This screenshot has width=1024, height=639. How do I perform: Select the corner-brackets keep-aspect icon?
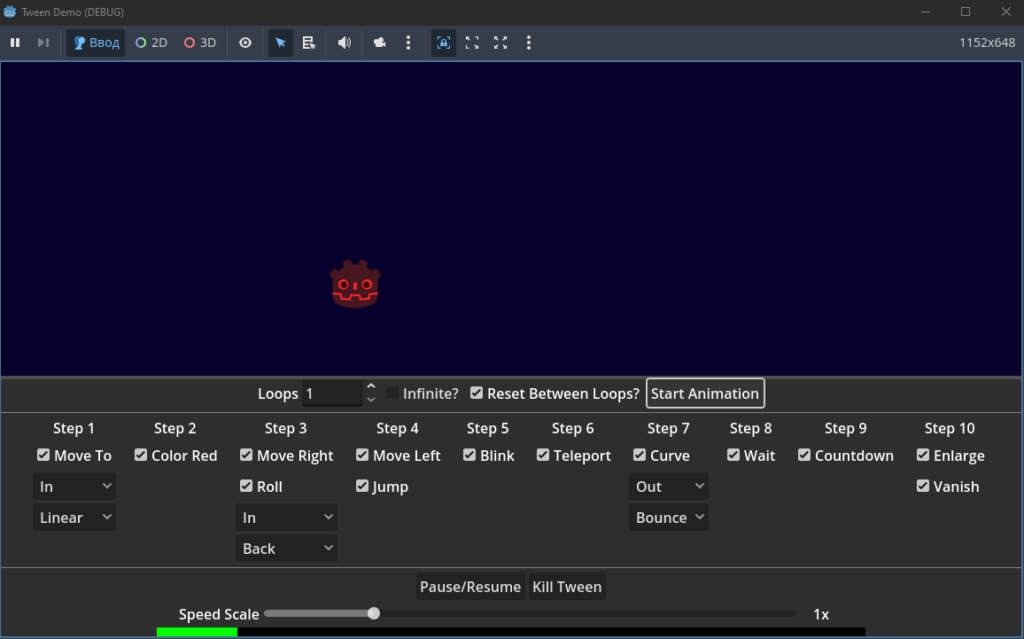472,42
